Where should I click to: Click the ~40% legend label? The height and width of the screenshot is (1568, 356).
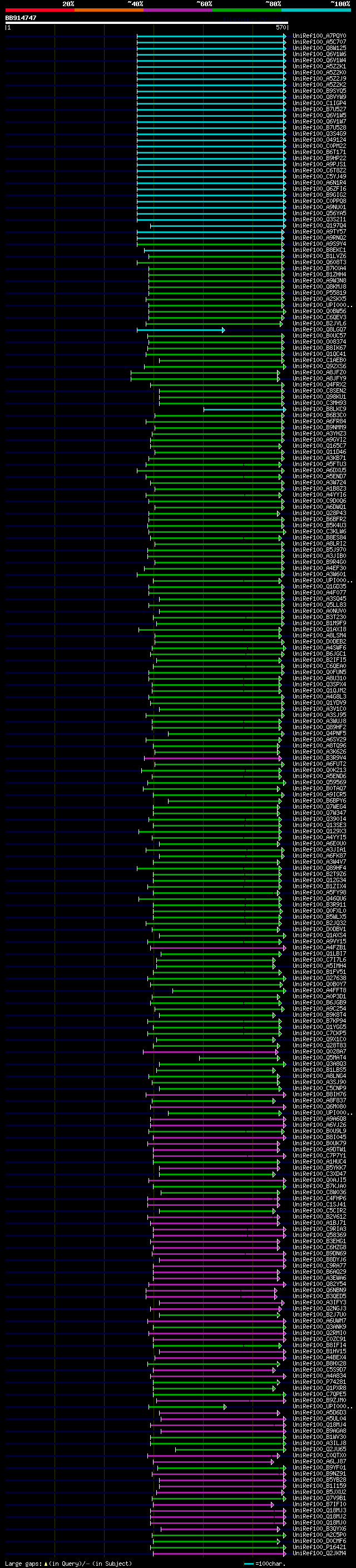[135, 4]
